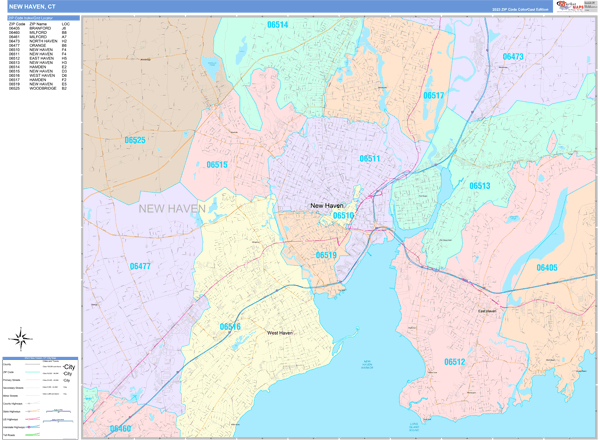Click the 06514 ZIP code label
The height and width of the screenshot is (440, 600).
(277, 25)
